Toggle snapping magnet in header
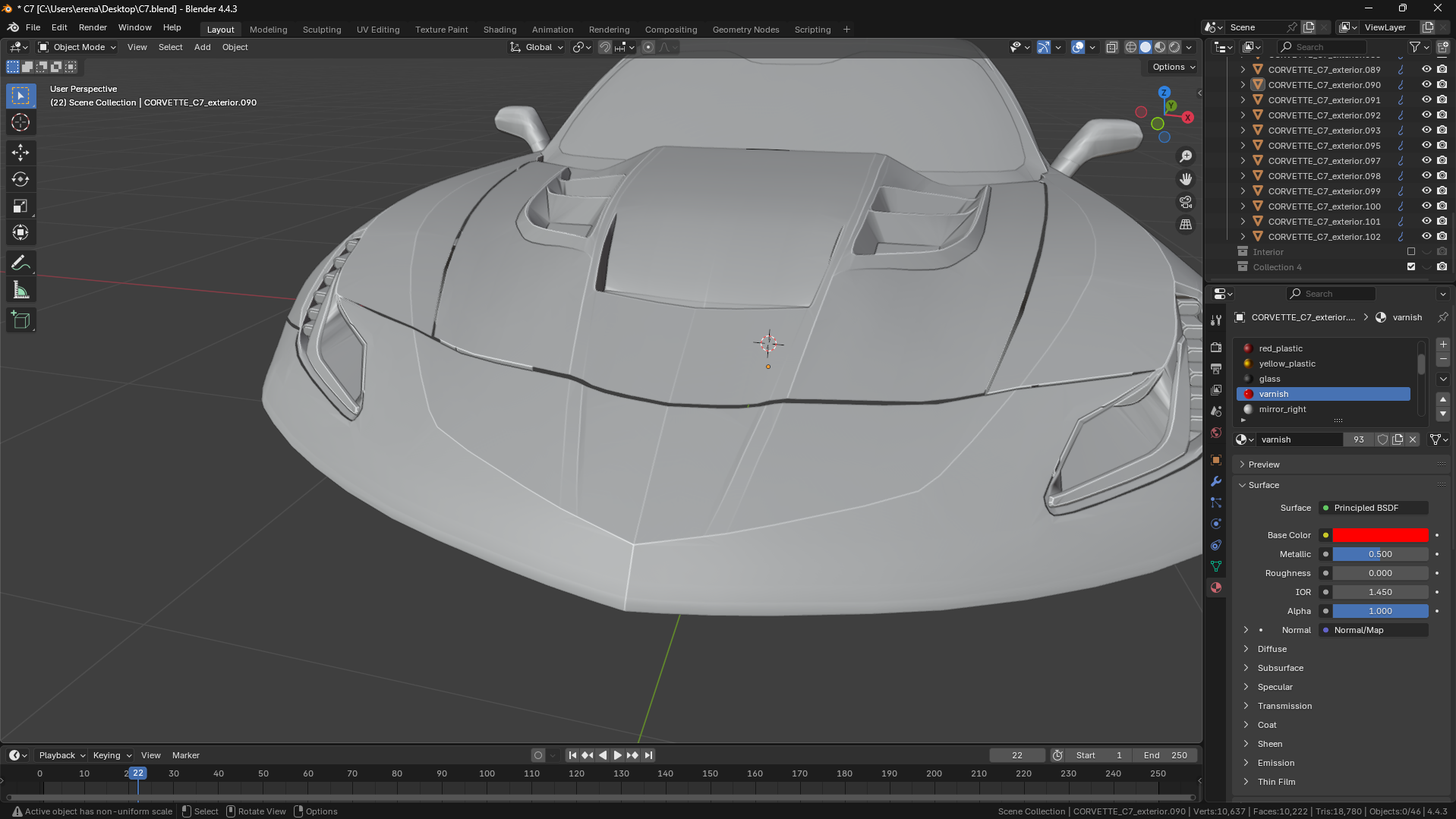1456x819 pixels. 604,47
